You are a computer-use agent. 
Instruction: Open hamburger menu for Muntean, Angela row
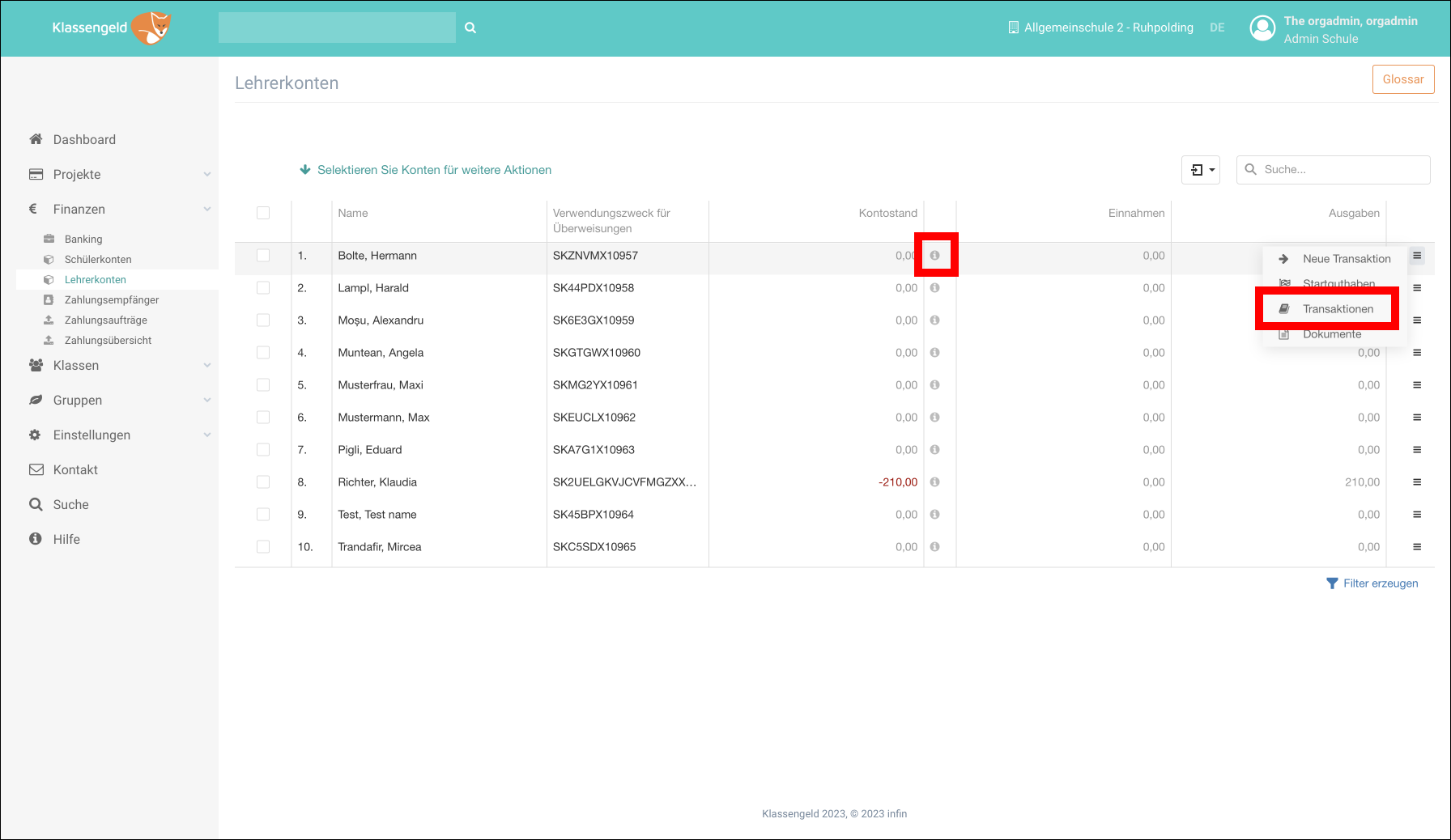point(1417,353)
